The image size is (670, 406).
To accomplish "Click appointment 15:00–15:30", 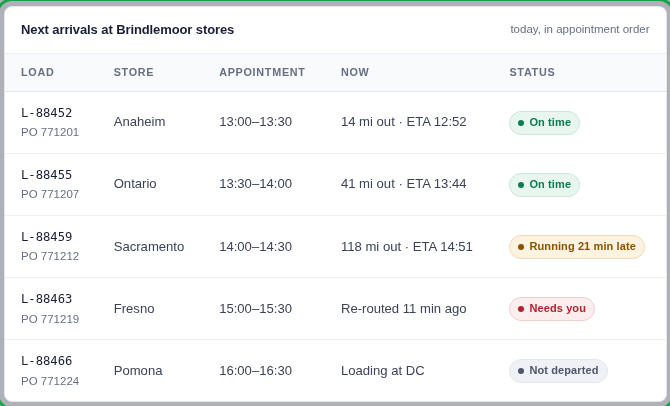I will pyautogui.click(x=256, y=309).
